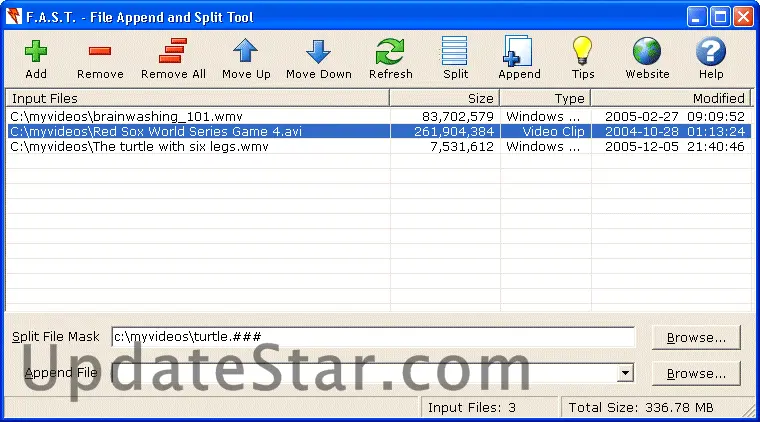Viewport: 760px width, 422px height.
Task: Click the window resize grip corner
Action: click(749, 411)
